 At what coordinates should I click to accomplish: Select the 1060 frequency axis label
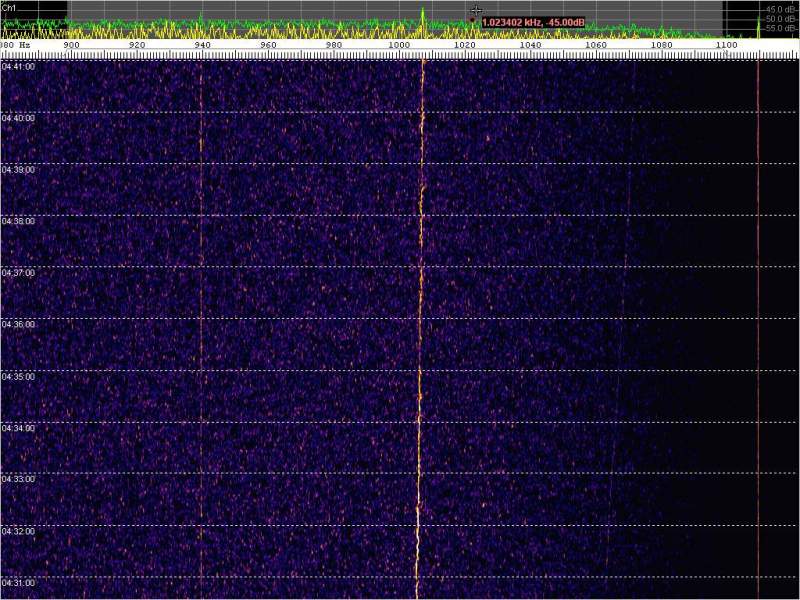point(595,45)
